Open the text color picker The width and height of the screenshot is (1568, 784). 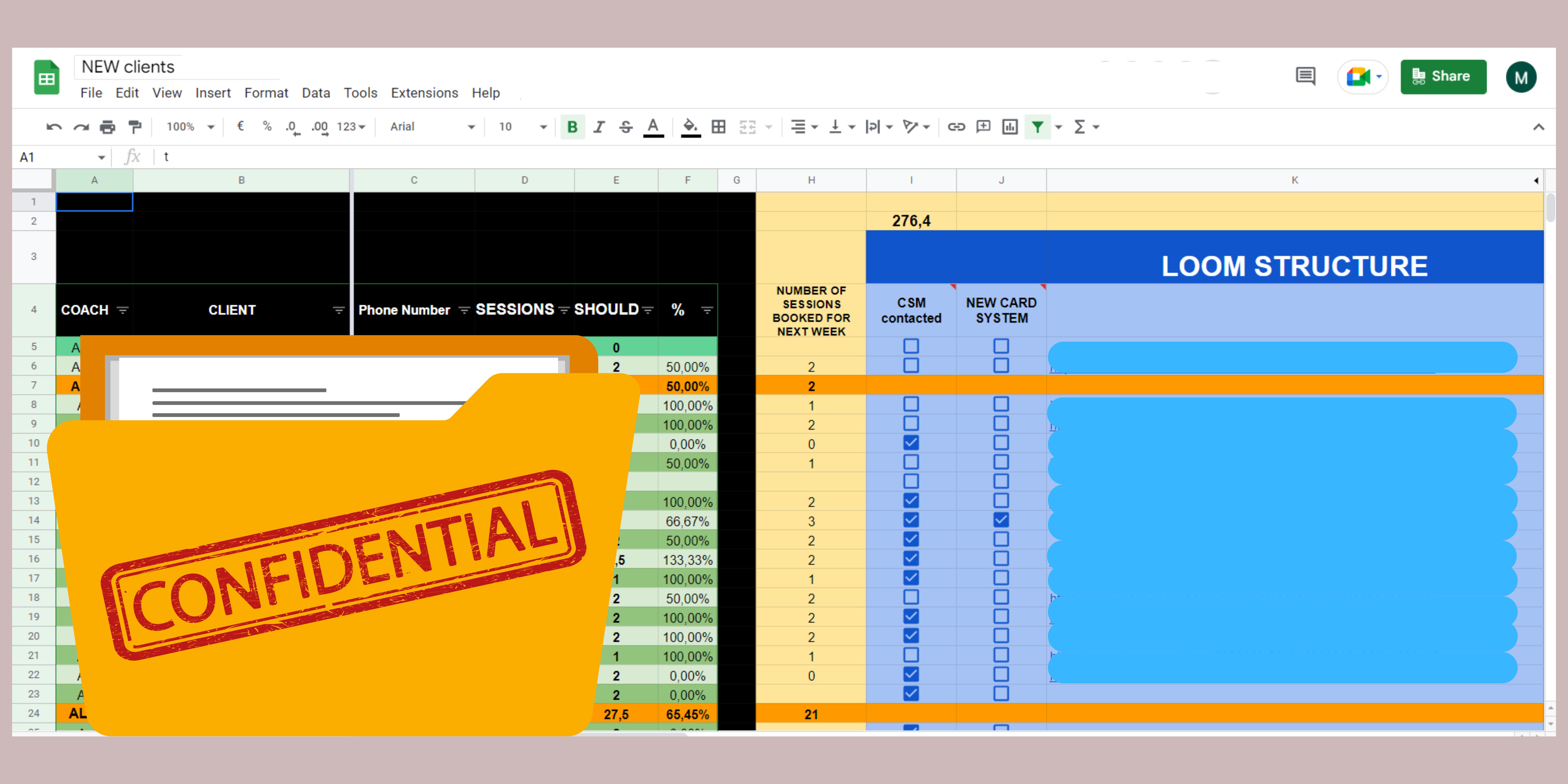653,127
